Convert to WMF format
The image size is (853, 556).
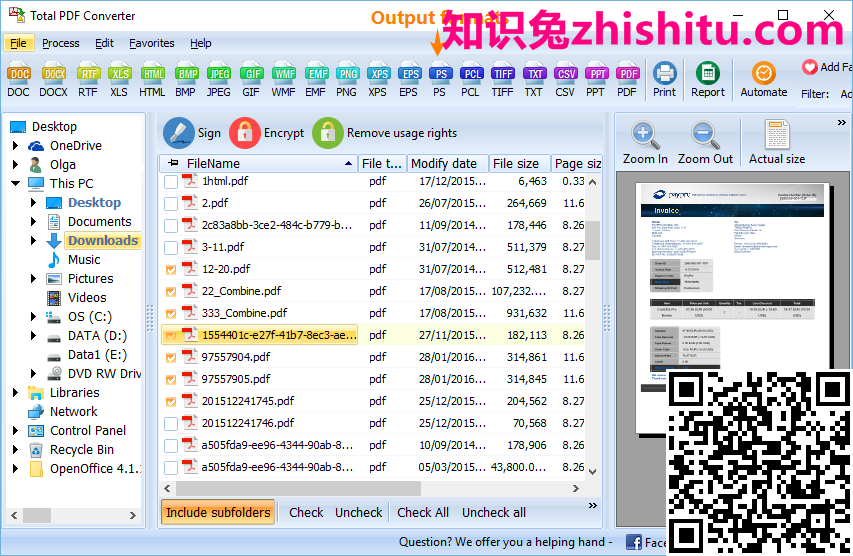coord(283,80)
